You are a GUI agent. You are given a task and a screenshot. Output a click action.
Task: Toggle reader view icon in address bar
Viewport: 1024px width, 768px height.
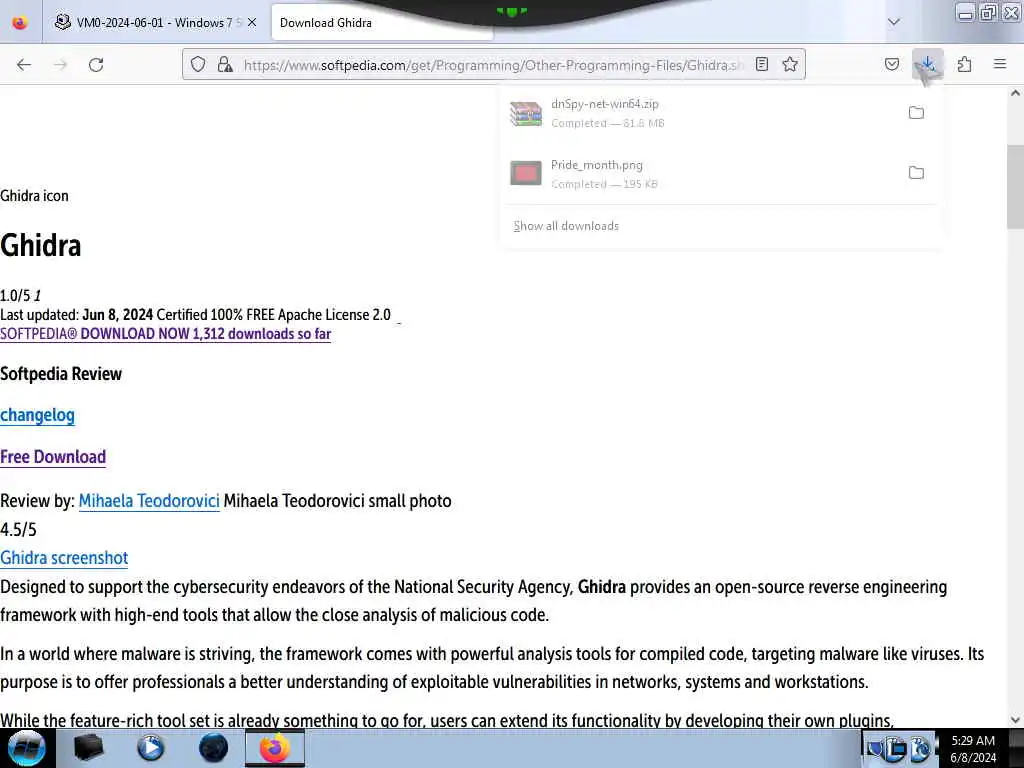[761, 64]
